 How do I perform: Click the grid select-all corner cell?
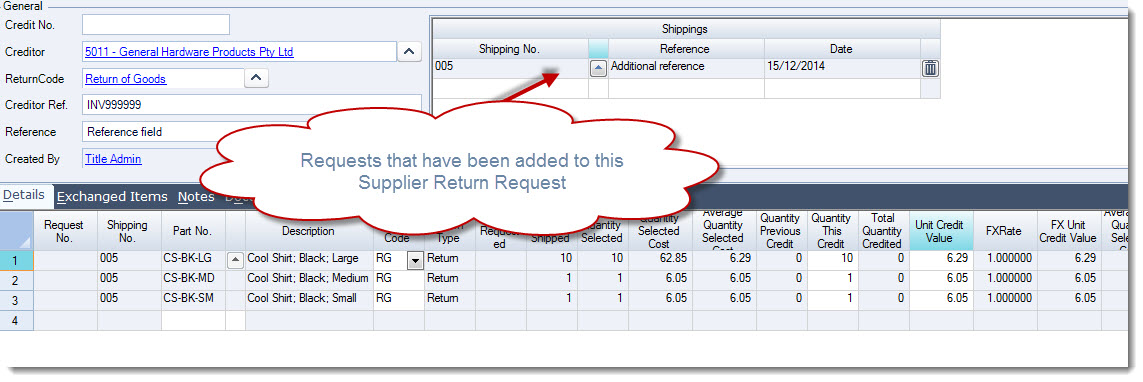(x=17, y=230)
